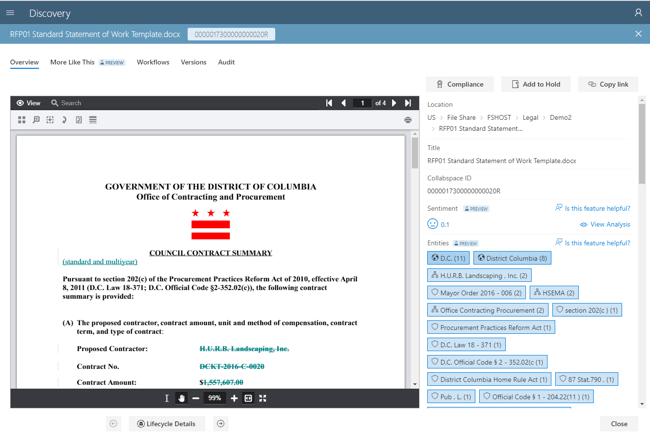Screen dimensions: 650x443
Task: Open the Workflows tab
Action: click(153, 62)
